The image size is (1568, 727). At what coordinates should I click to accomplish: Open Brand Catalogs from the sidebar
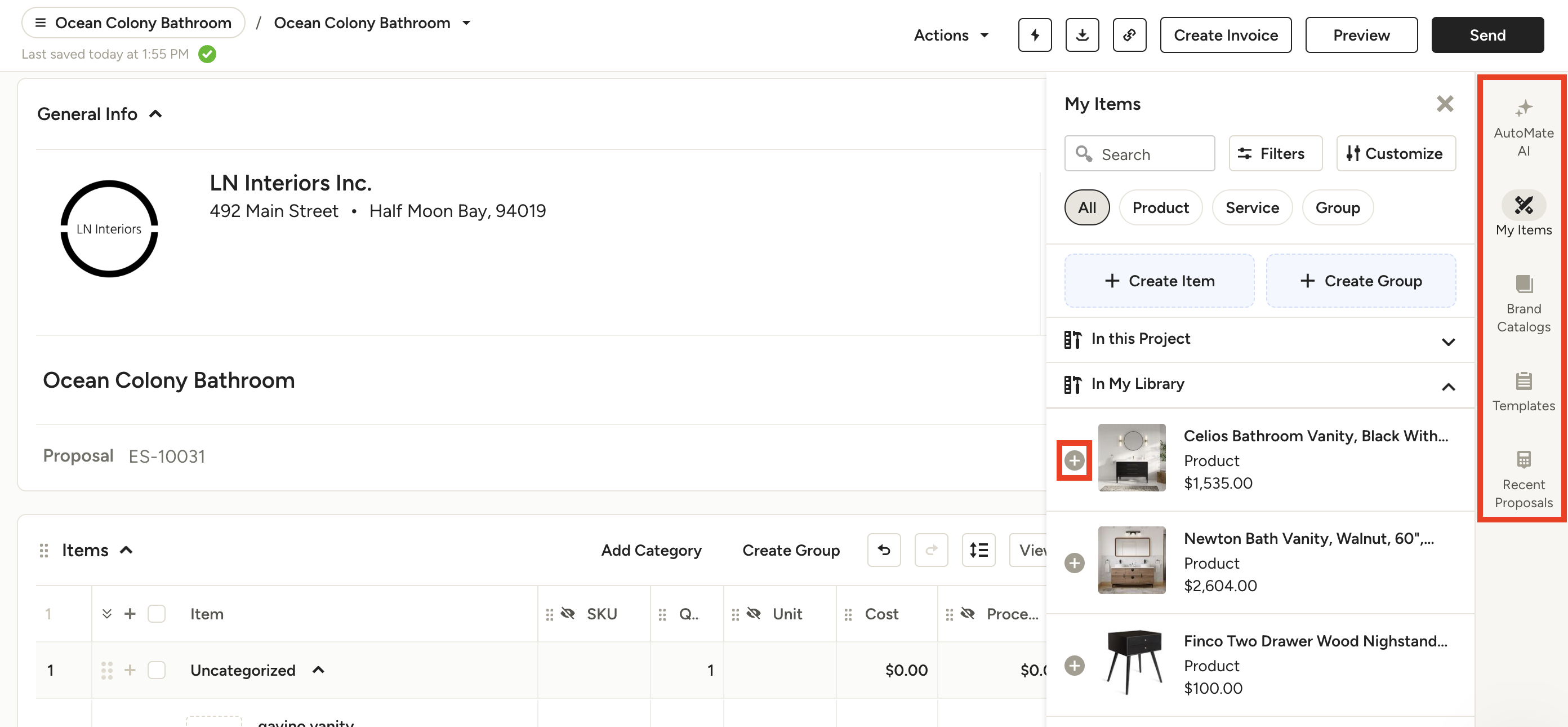point(1523,303)
